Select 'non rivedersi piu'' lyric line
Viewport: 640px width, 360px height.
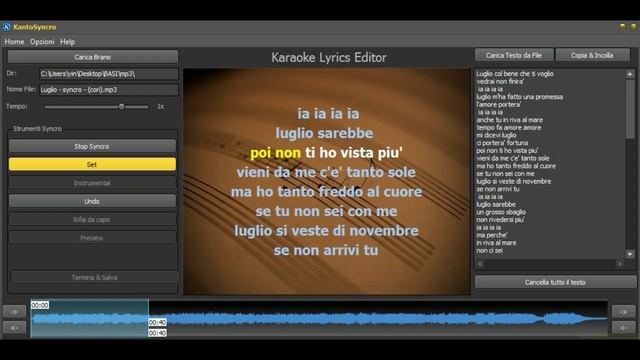[500, 220]
